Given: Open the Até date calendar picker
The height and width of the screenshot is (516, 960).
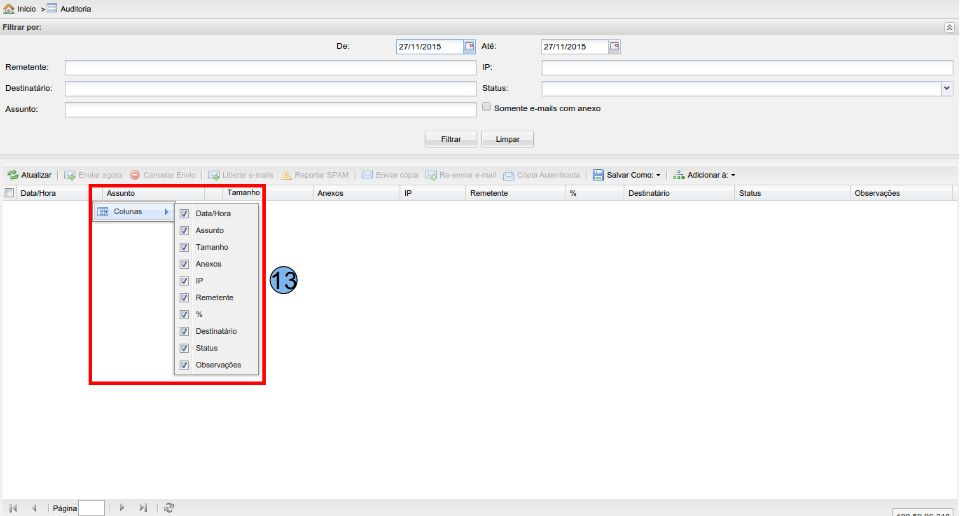Looking at the screenshot, I should click(x=615, y=46).
